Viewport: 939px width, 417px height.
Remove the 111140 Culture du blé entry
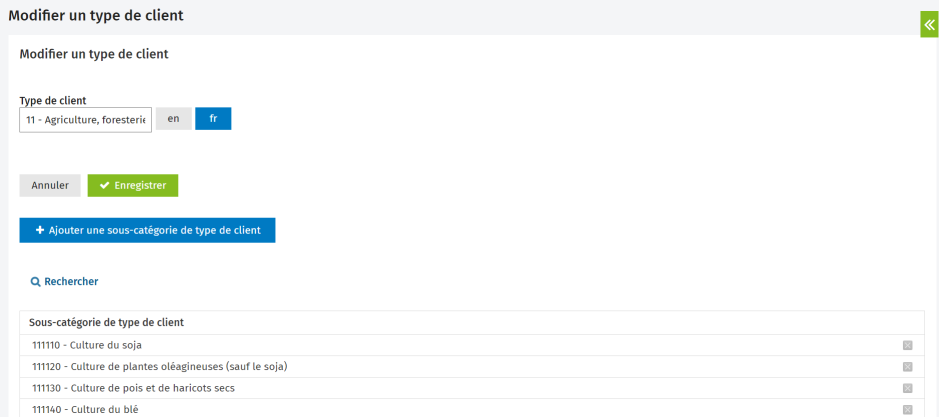[907, 409]
